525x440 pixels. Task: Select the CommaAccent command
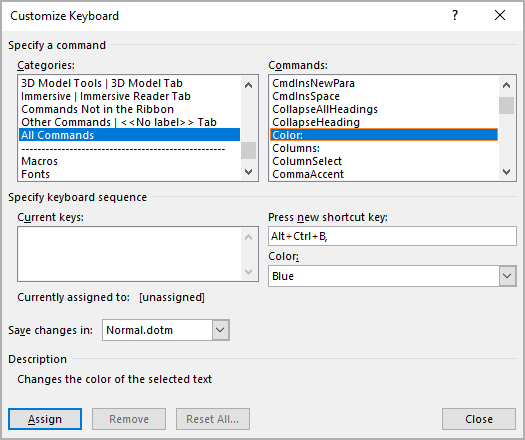pyautogui.click(x=384, y=174)
